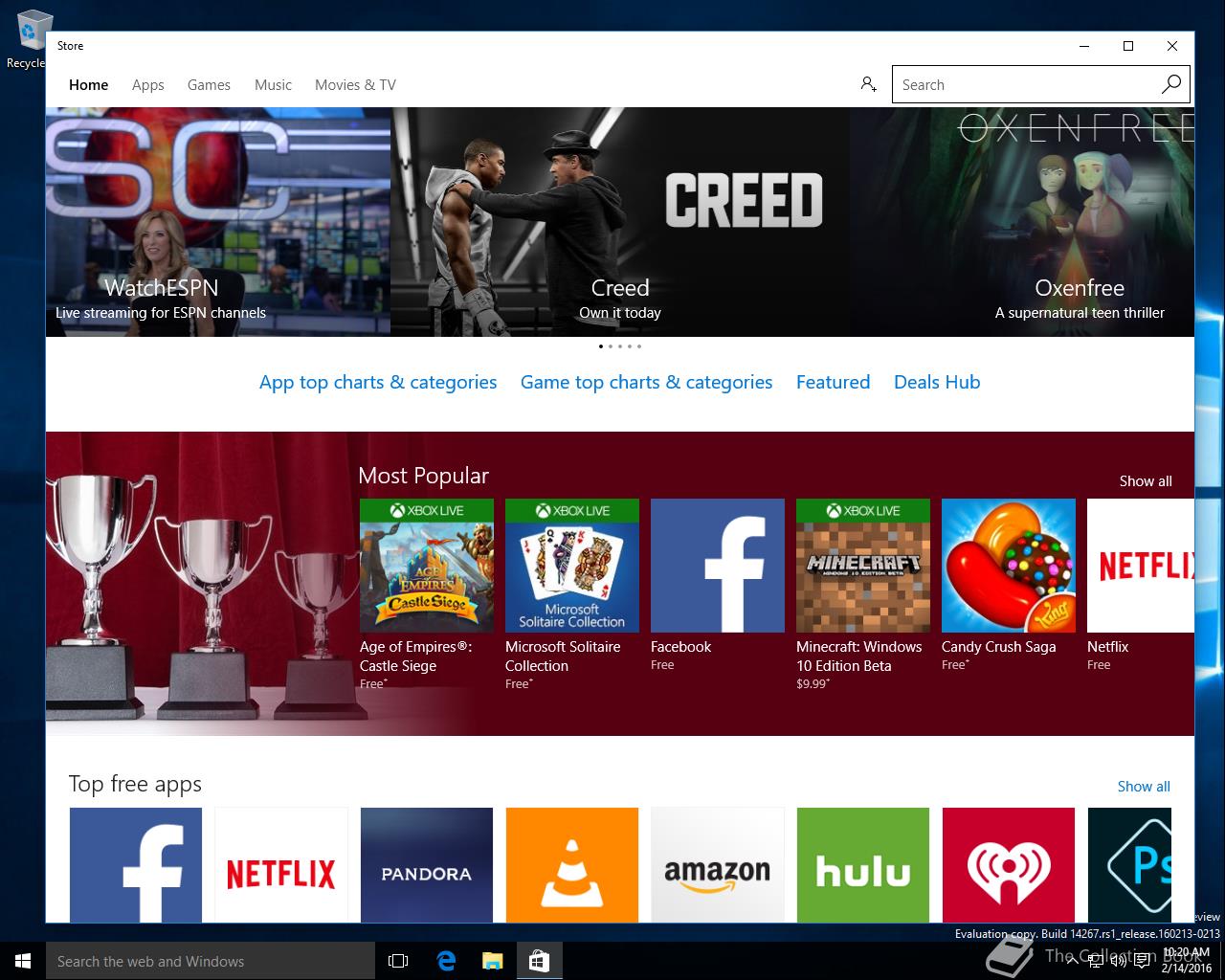Show all Top free apps
The width and height of the screenshot is (1225, 980).
1144,787
